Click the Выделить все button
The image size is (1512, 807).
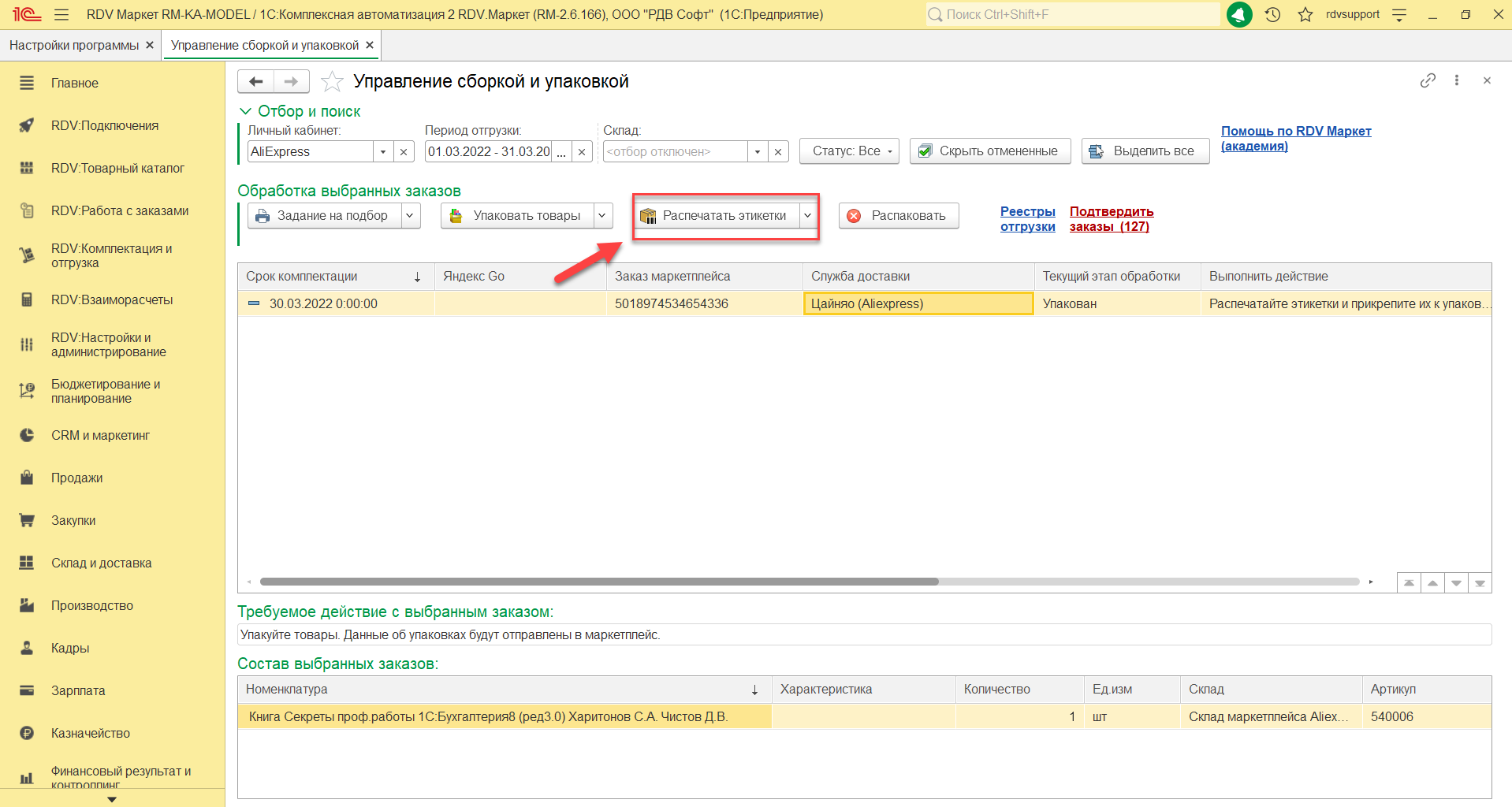[1145, 151]
